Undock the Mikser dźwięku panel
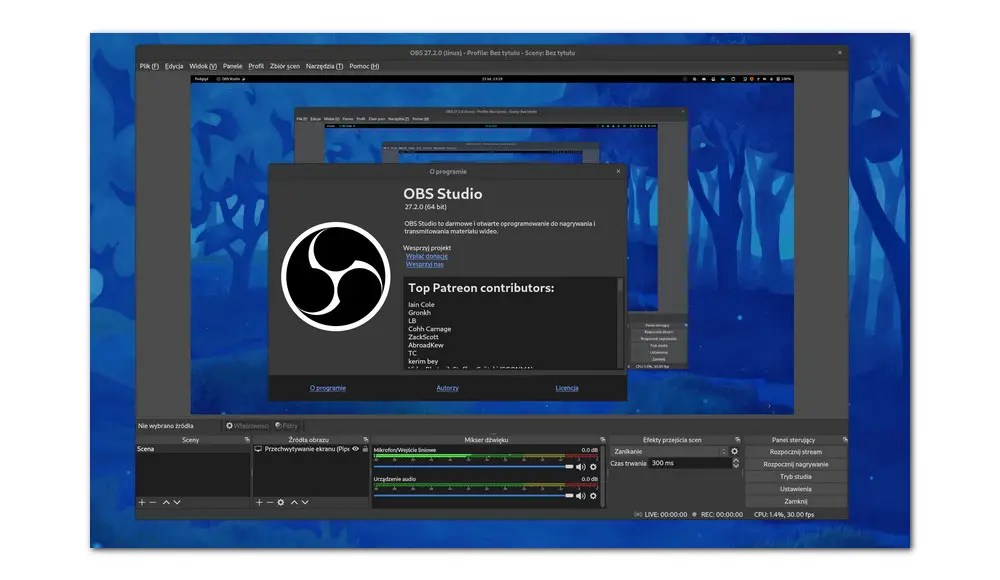The height and width of the screenshot is (580, 1000). pos(602,440)
